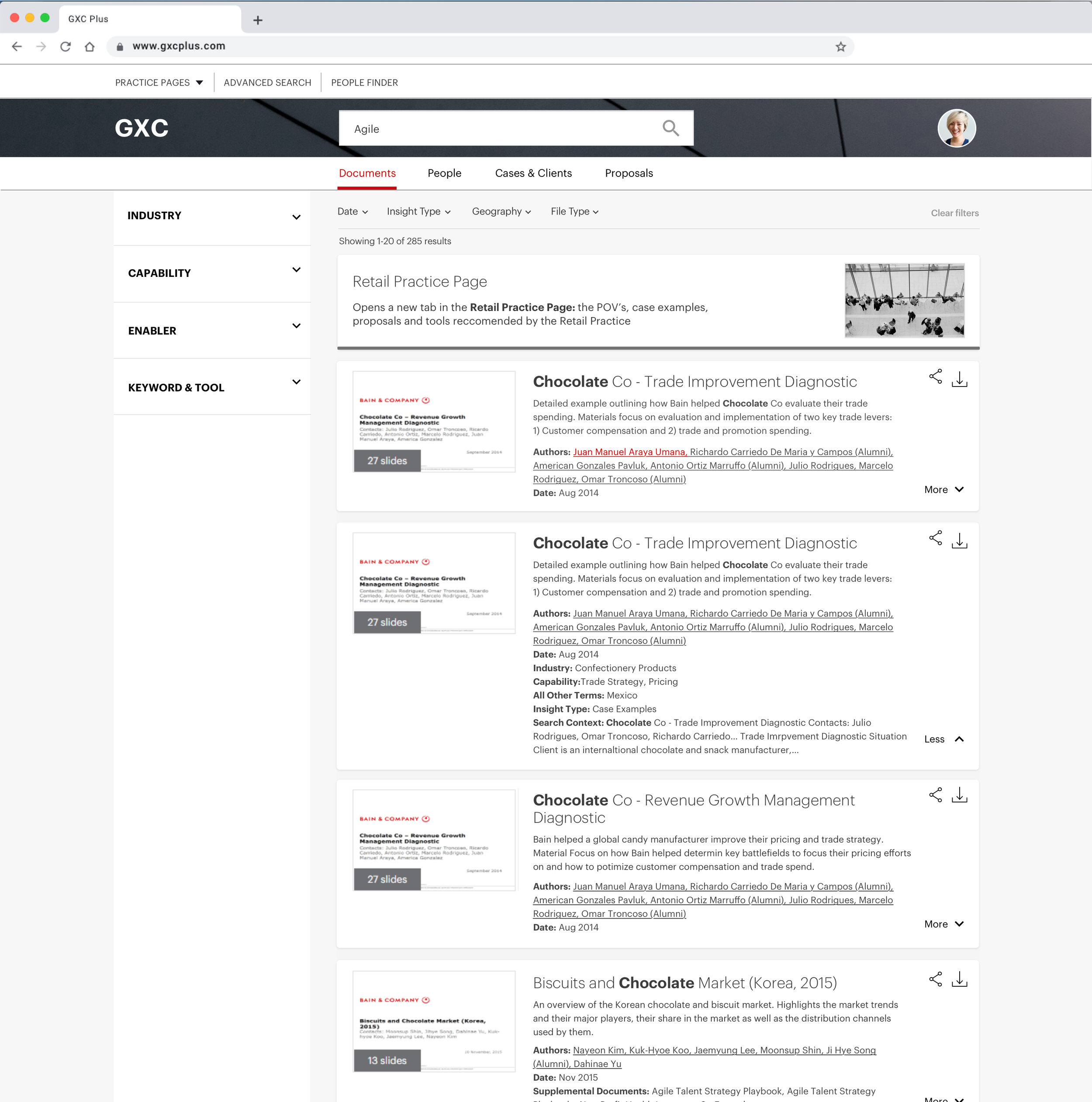This screenshot has width=1092, height=1102.
Task: Open the title of the expanded Trade Improvement result
Action: point(695,543)
